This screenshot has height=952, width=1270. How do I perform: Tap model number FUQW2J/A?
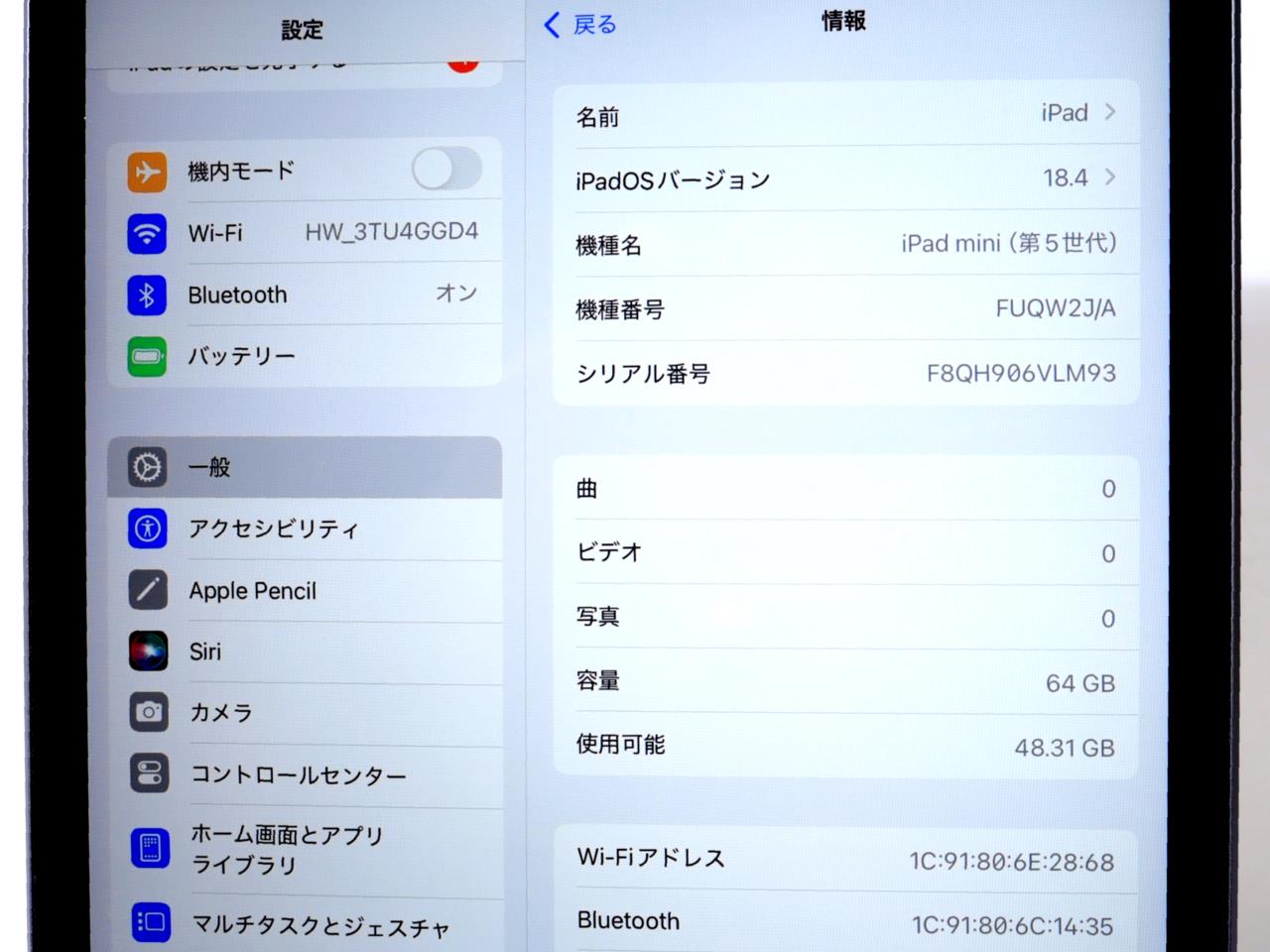point(1056,308)
